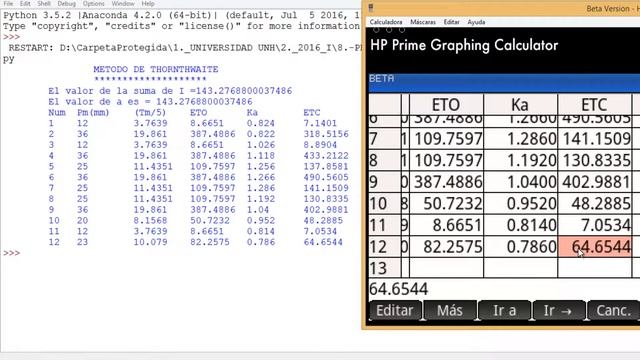
Task: Click the 'El valor de la suma de I' line
Action: 170,91
